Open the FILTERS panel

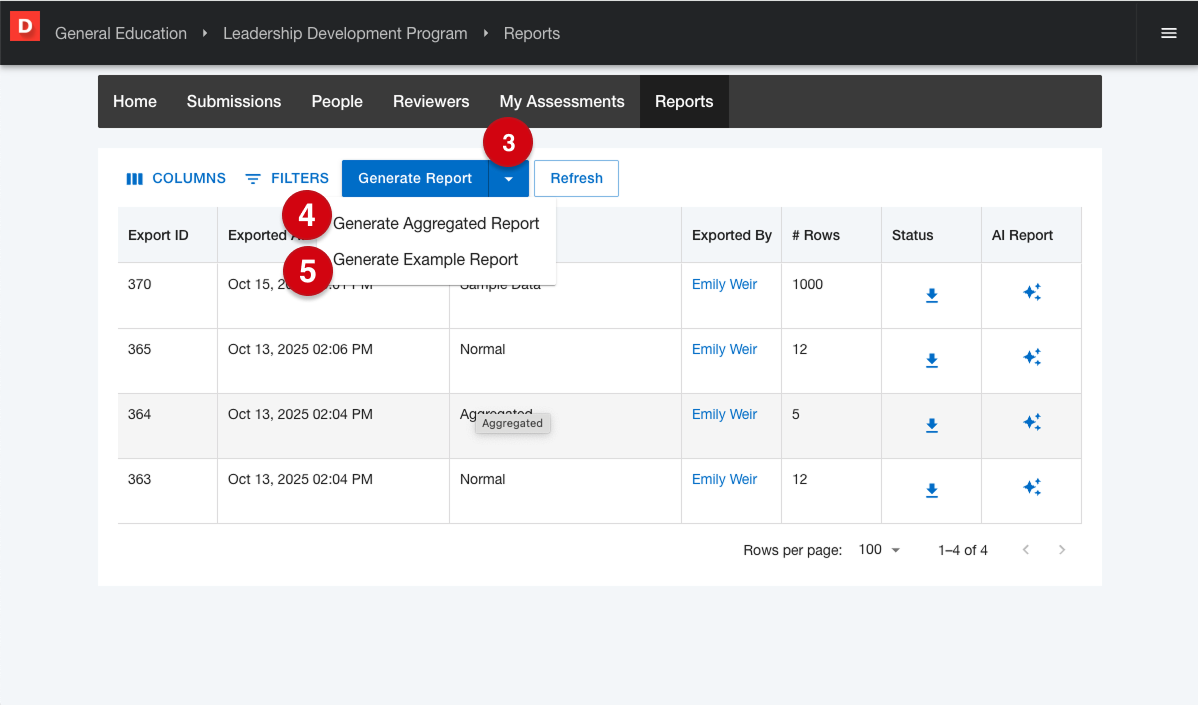pos(287,179)
